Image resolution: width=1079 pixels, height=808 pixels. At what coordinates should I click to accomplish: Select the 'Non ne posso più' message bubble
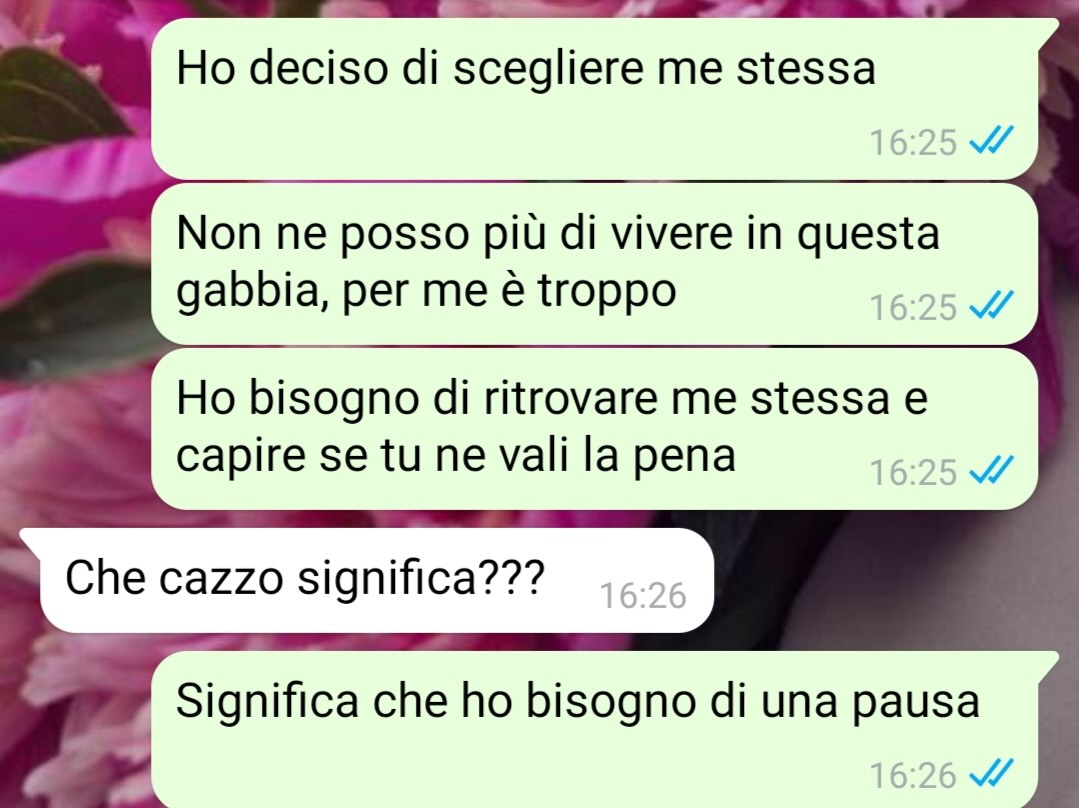coord(595,264)
